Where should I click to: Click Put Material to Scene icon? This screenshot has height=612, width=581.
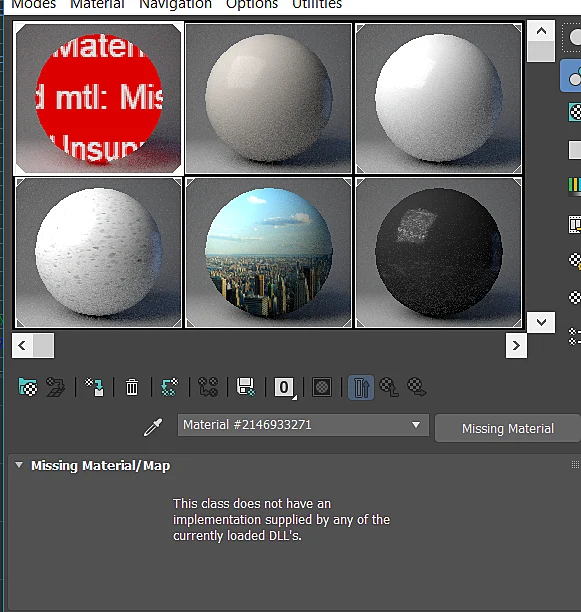point(56,387)
